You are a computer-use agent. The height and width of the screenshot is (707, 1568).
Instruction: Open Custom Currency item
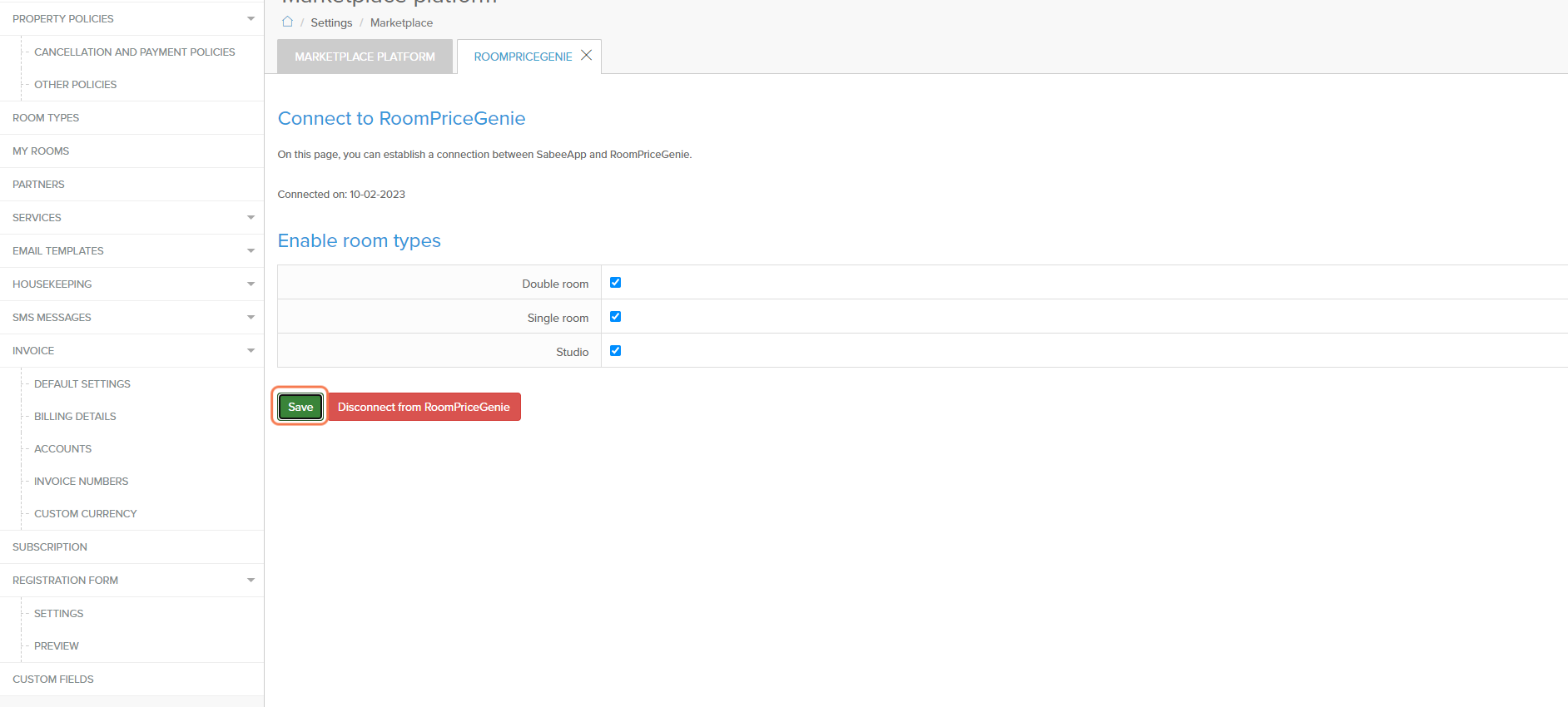[85, 513]
